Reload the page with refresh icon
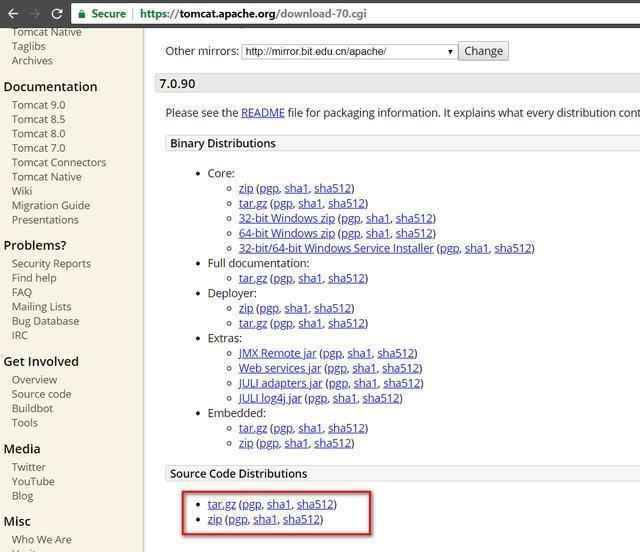Screen dimensions: 640x552 point(57,13)
